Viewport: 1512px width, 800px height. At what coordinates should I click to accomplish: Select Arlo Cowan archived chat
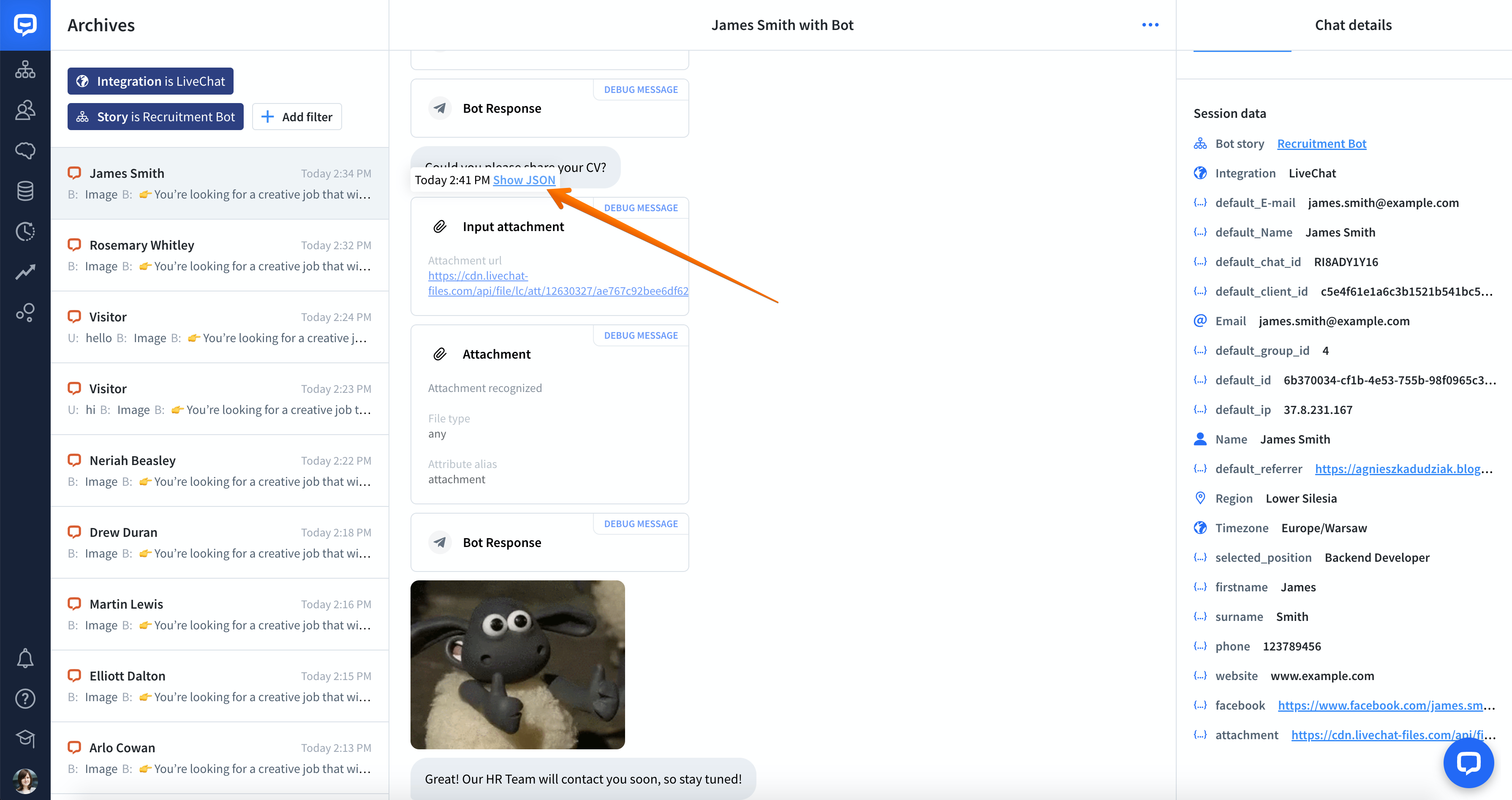tap(220, 758)
